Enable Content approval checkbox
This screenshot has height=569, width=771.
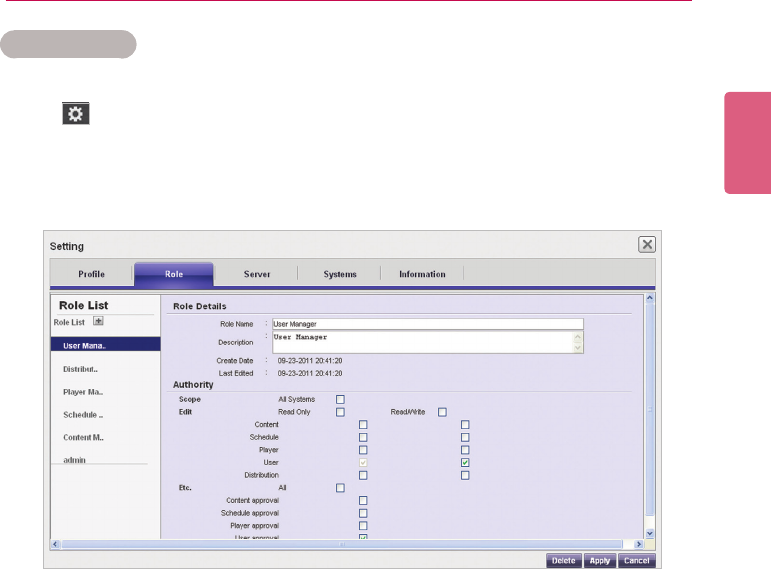tap(363, 500)
